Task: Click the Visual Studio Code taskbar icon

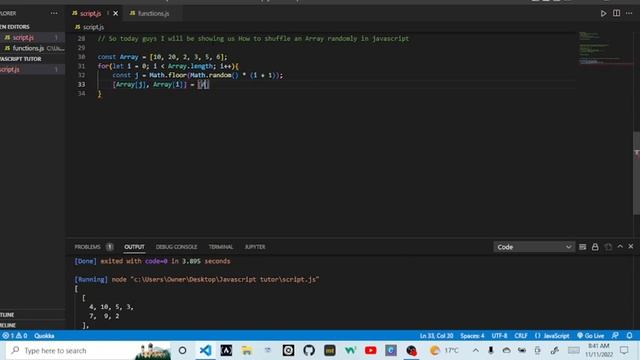Action: point(205,351)
